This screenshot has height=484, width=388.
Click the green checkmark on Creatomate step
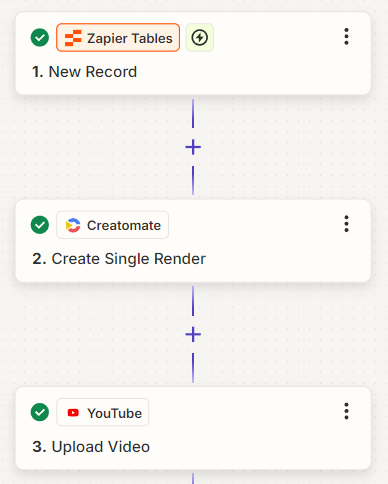[x=40, y=225]
